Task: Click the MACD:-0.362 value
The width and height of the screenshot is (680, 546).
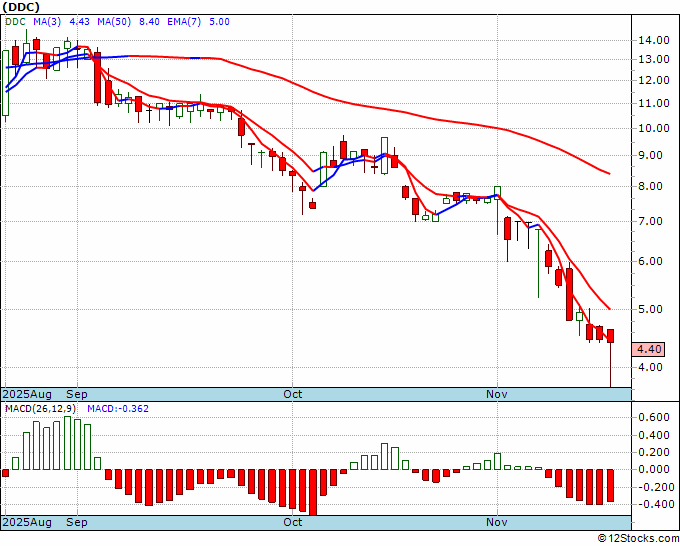Action: point(118,409)
